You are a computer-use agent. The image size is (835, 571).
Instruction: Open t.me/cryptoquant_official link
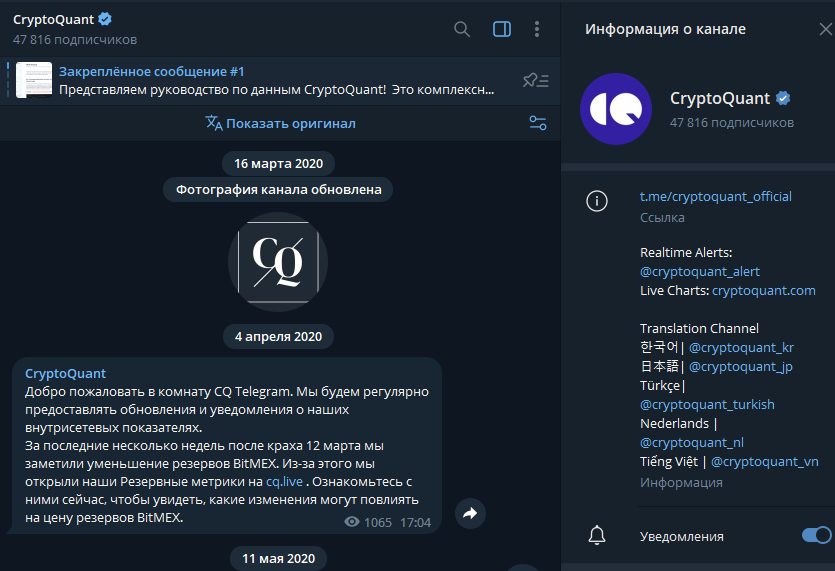716,197
